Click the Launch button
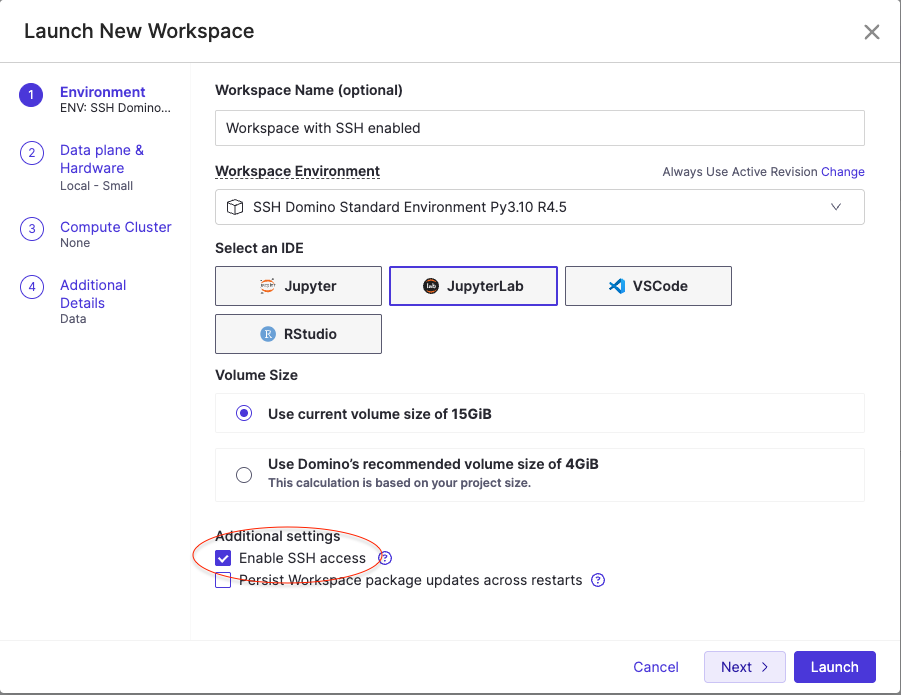 pos(835,667)
